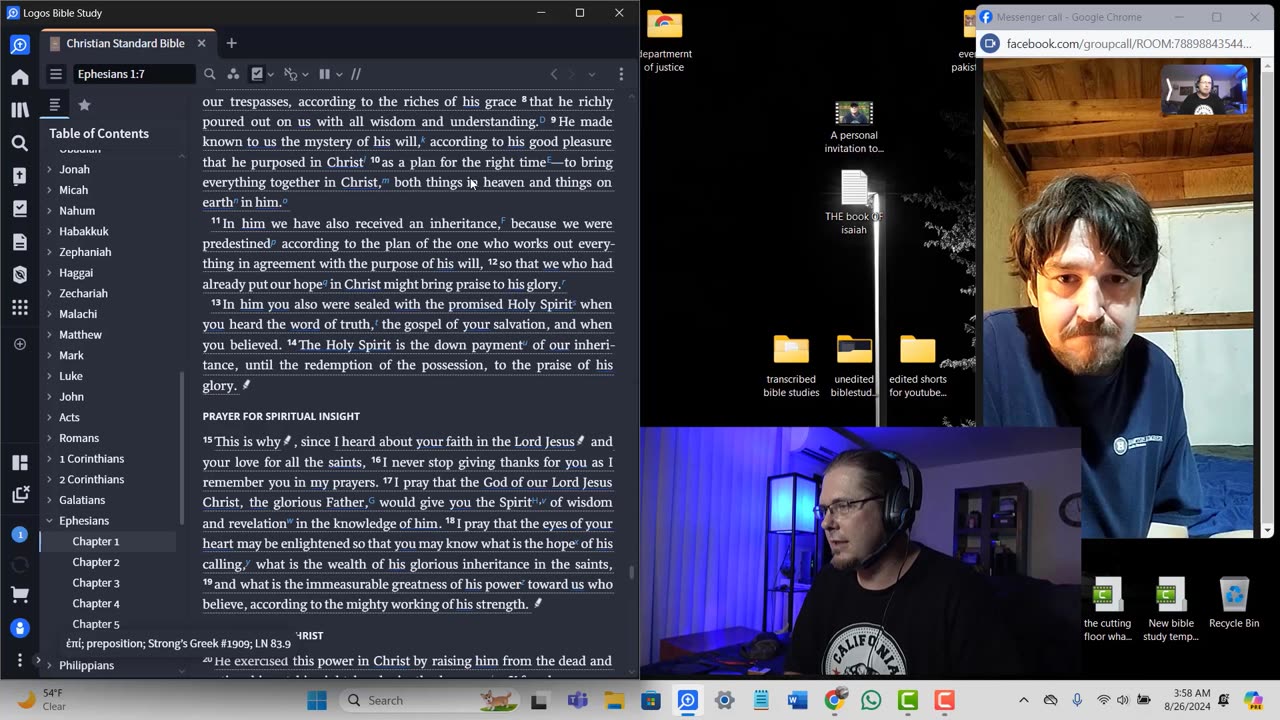Open the panel navigation hamburger menu
The width and height of the screenshot is (1280, 720).
pyautogui.click(x=56, y=74)
